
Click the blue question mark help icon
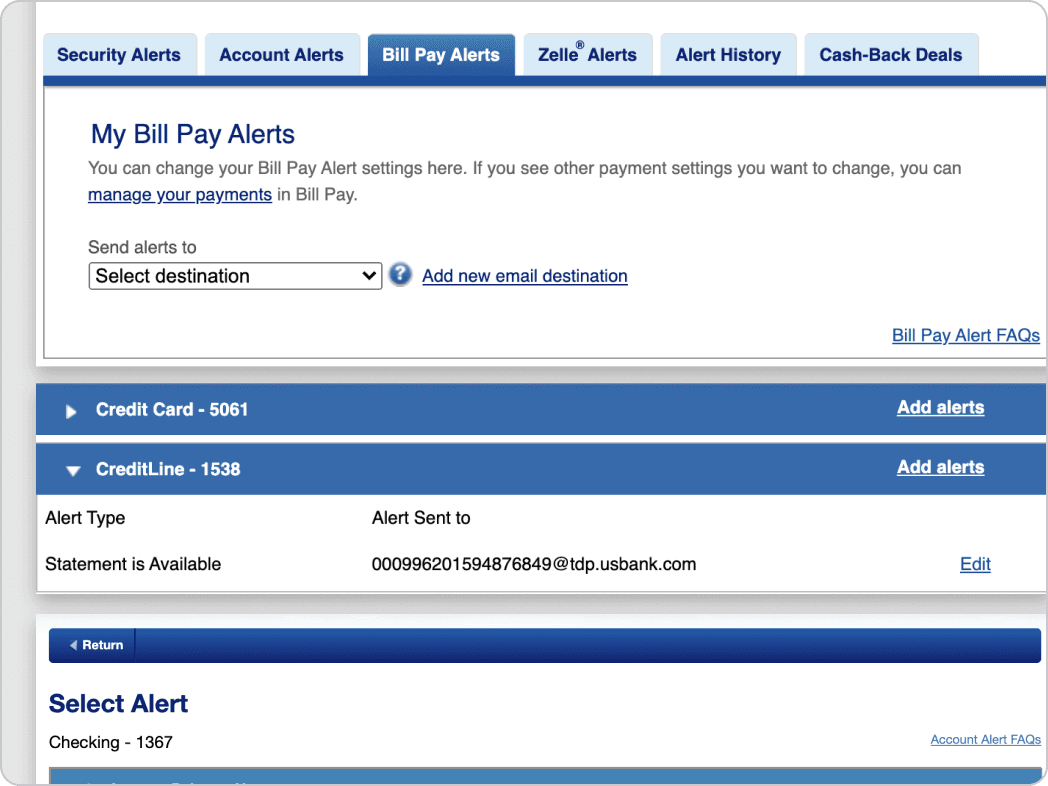[x=400, y=275]
